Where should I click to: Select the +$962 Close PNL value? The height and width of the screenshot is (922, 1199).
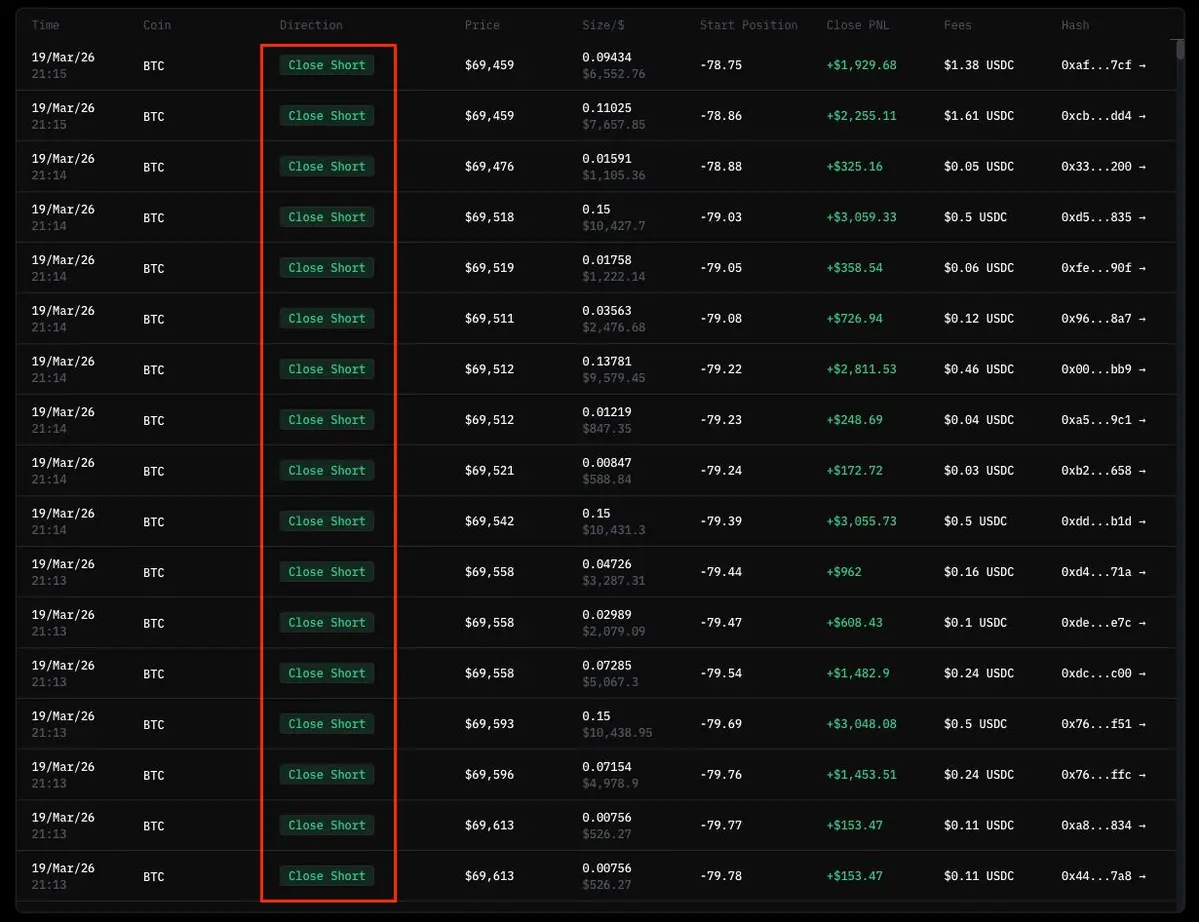[x=843, y=572]
